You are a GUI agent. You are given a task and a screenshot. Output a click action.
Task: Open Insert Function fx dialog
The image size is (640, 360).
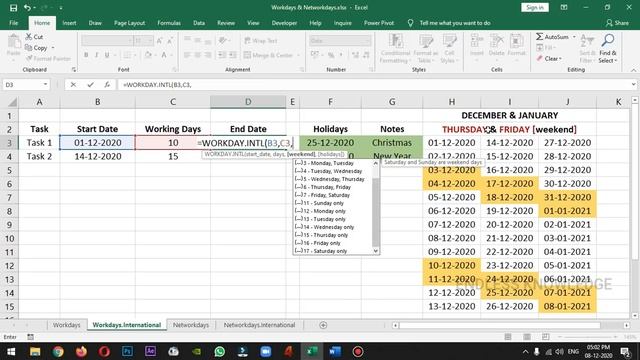(107, 84)
